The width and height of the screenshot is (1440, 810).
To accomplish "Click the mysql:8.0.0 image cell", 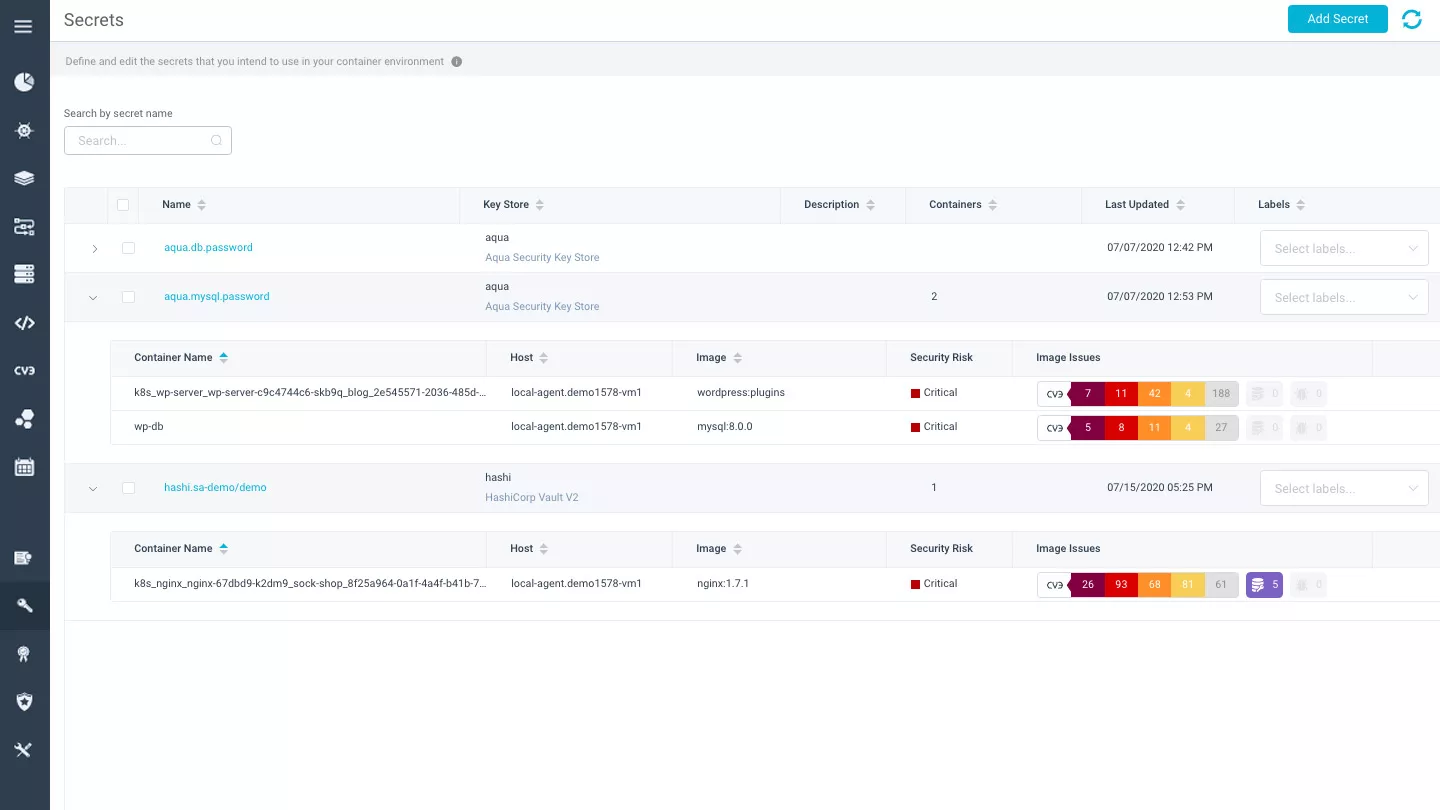I will 725,427.
